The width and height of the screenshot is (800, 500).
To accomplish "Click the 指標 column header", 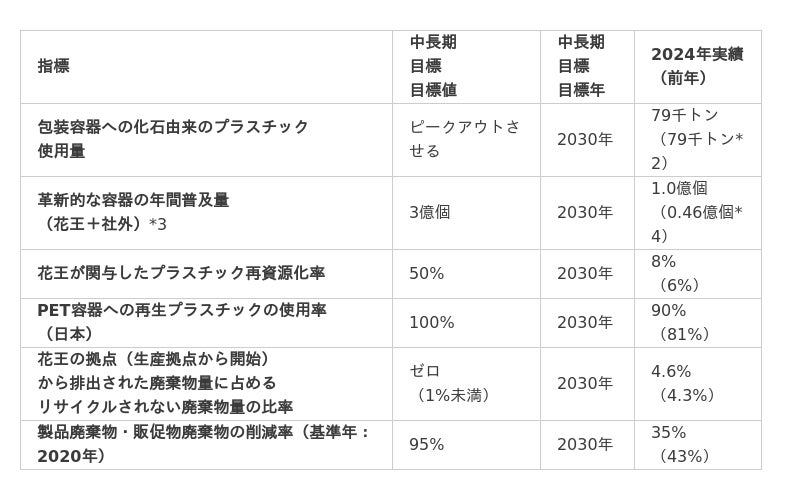I will [54, 66].
